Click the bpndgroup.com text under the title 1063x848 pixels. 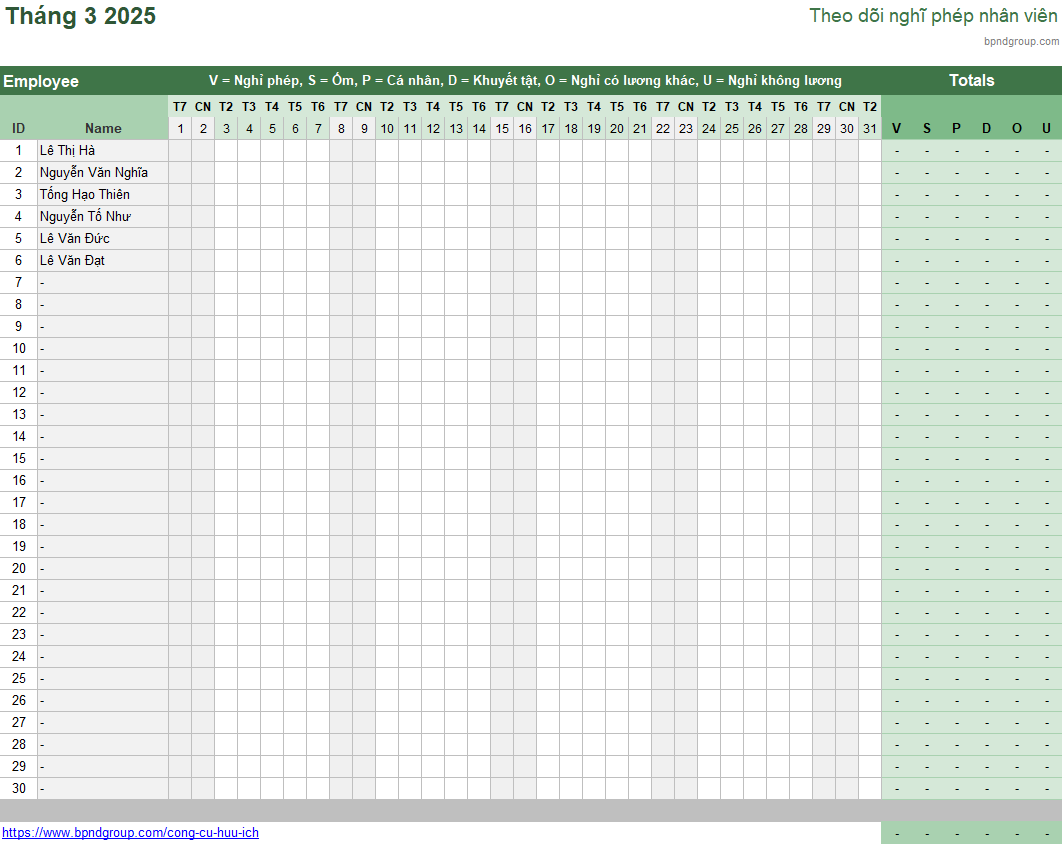(x=1021, y=41)
